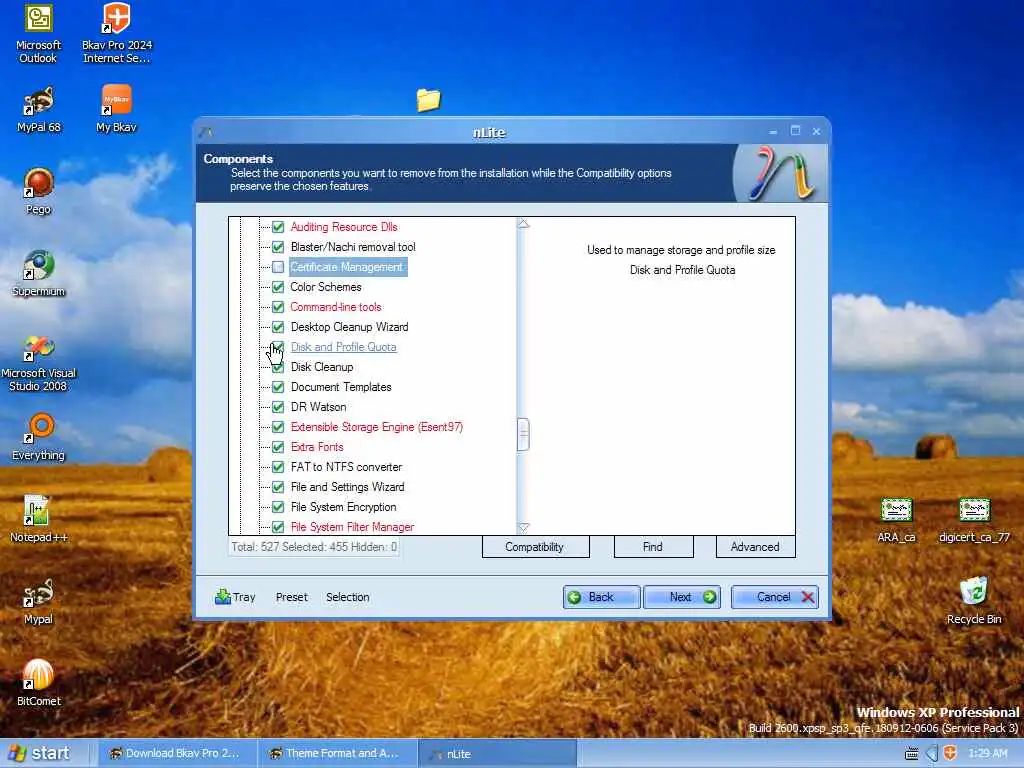Open MyPal 68 desktop shortcut

pos(39,109)
